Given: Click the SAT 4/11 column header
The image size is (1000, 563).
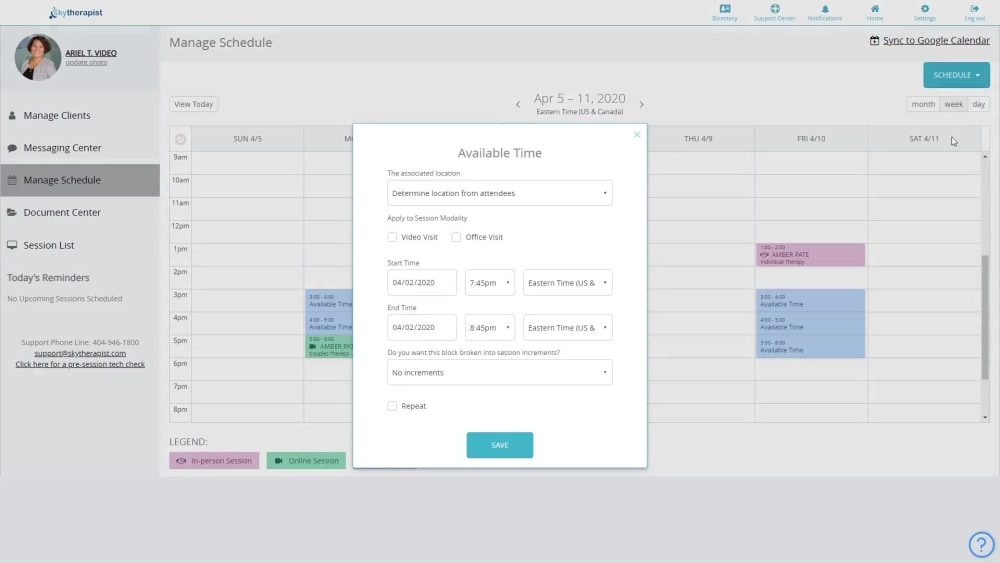Looking at the screenshot, I should pos(923,138).
